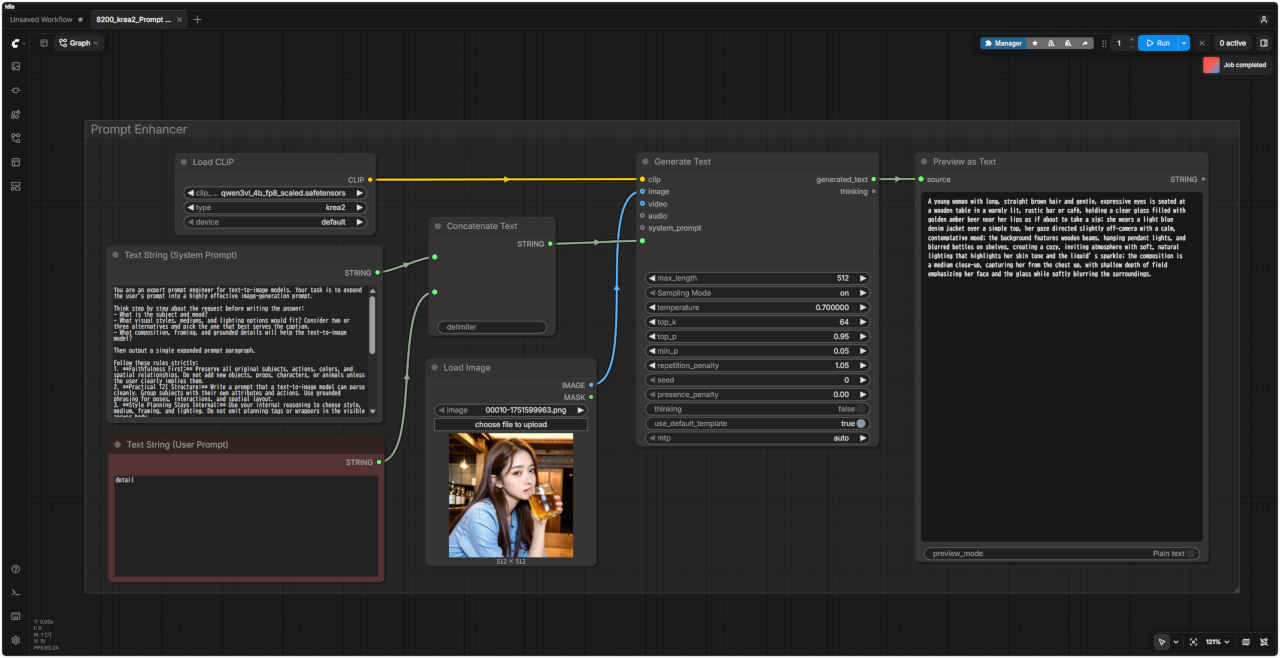Image resolution: width=1280 pixels, height=658 pixels.
Task: Click the 0 active jobs button
Action: click(x=1232, y=43)
